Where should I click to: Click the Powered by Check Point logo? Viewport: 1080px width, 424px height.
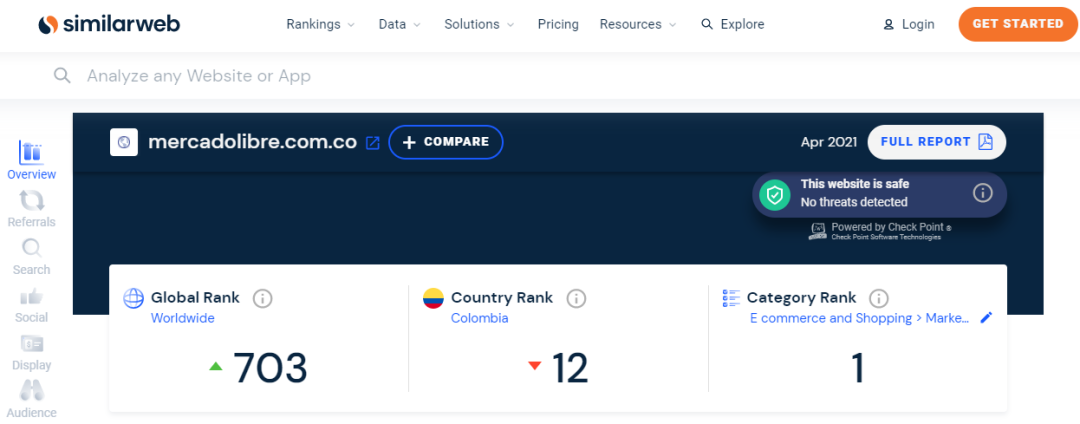tap(880, 231)
